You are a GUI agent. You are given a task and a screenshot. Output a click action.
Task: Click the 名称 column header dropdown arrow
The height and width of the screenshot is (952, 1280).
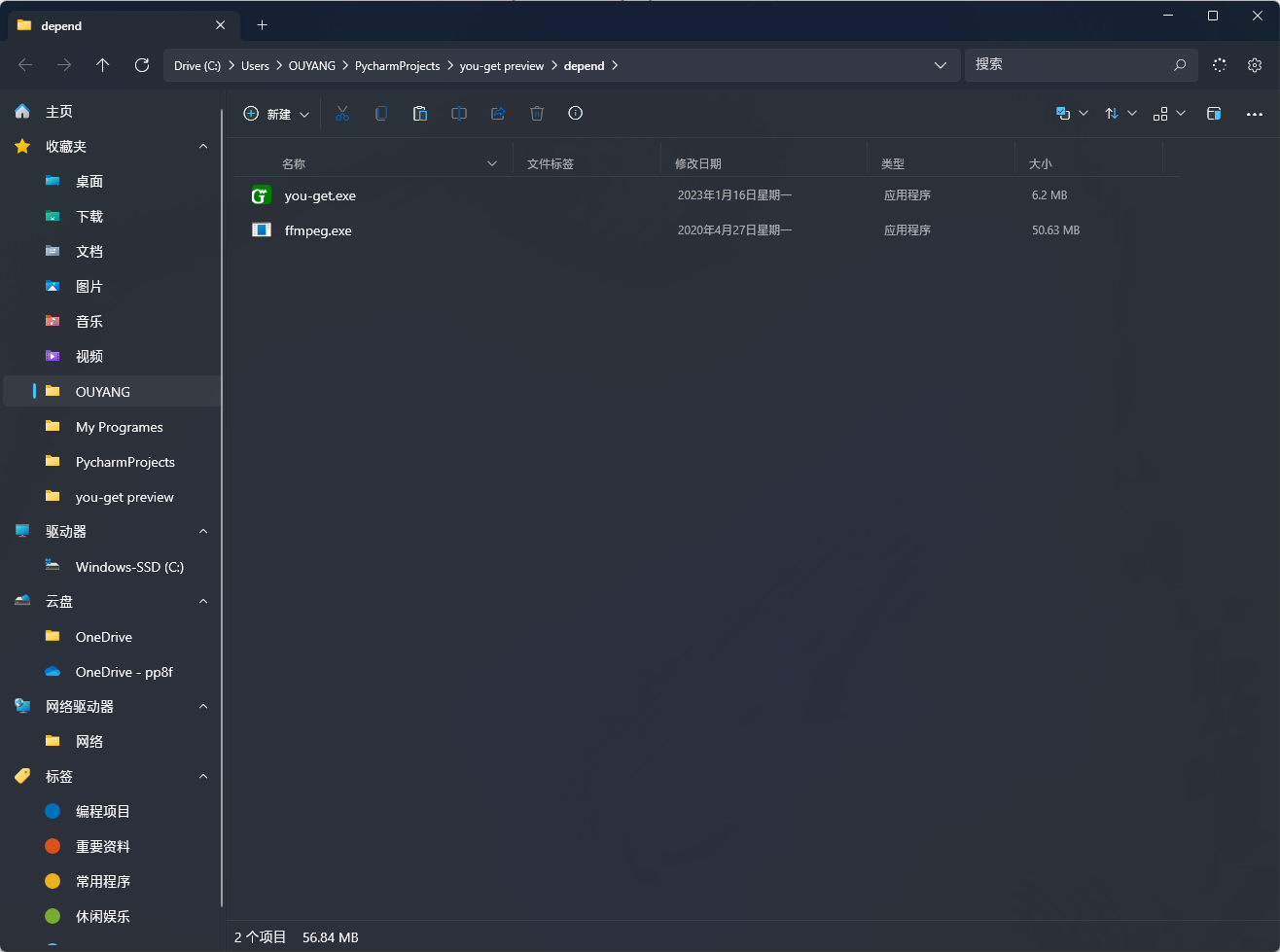[x=492, y=163]
